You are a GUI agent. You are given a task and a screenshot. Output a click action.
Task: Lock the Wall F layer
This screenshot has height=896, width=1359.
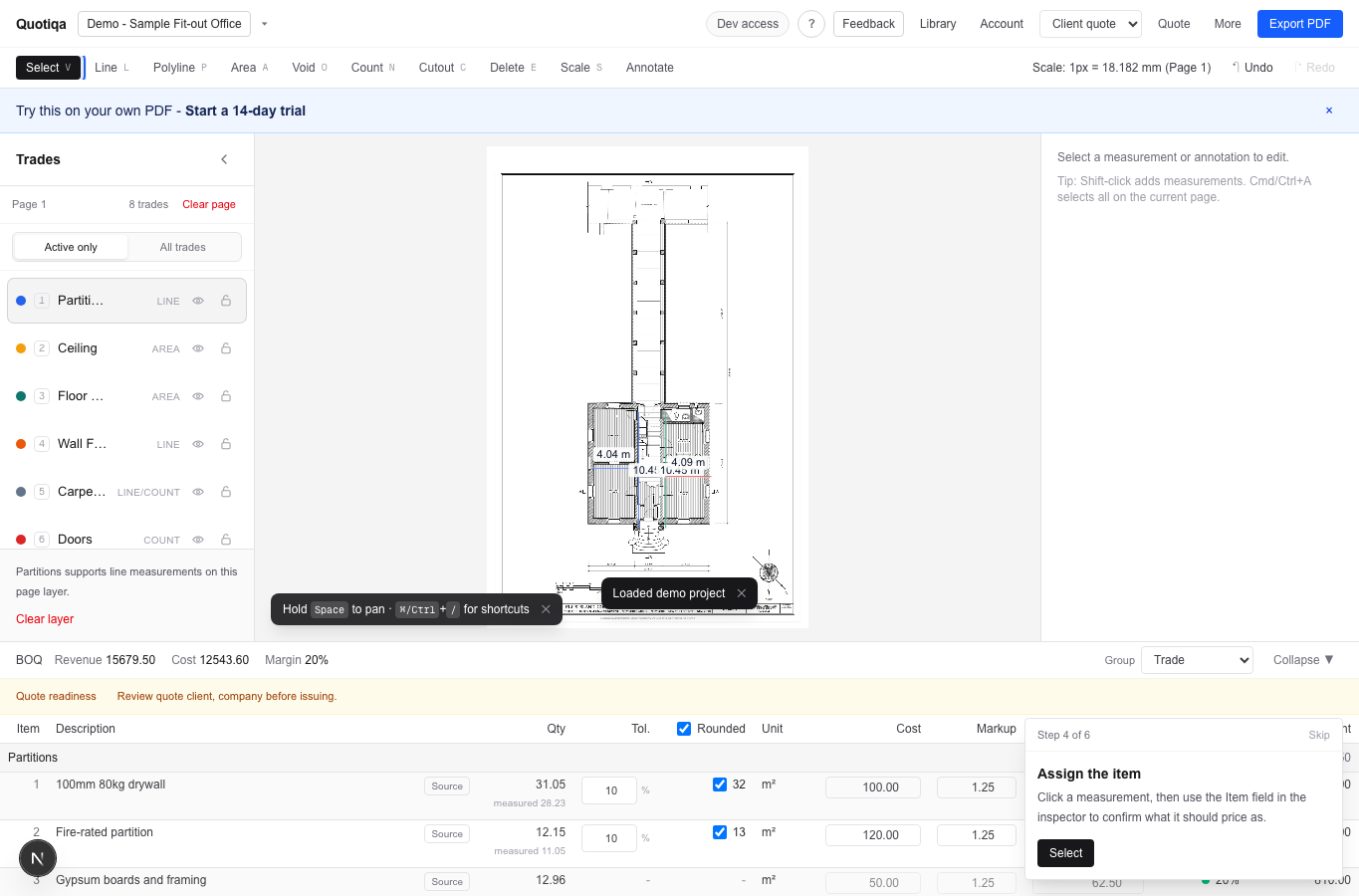click(226, 444)
